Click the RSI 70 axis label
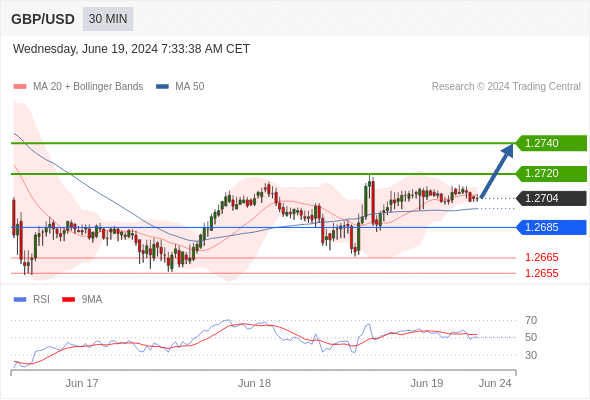Viewport: 590px width, 400px height. point(531,320)
